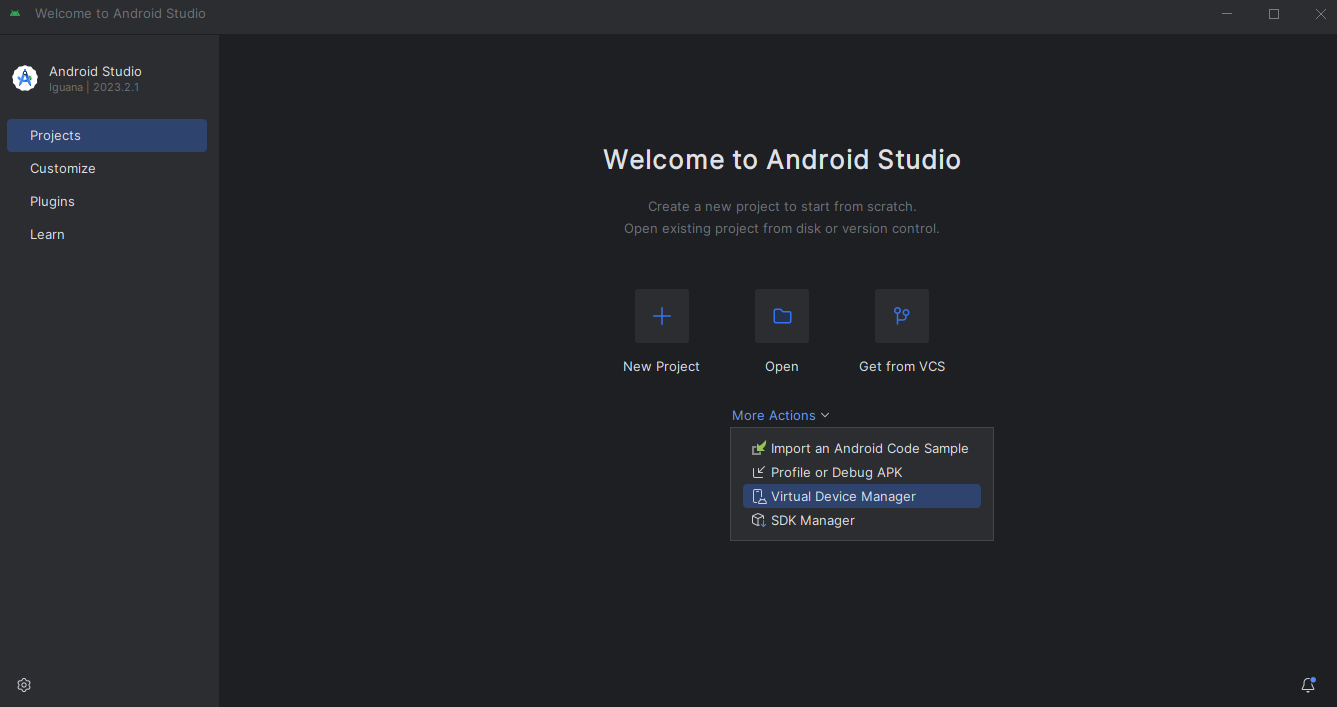Click the green Android icon in title bar
This screenshot has height=707, width=1337.
pos(15,14)
